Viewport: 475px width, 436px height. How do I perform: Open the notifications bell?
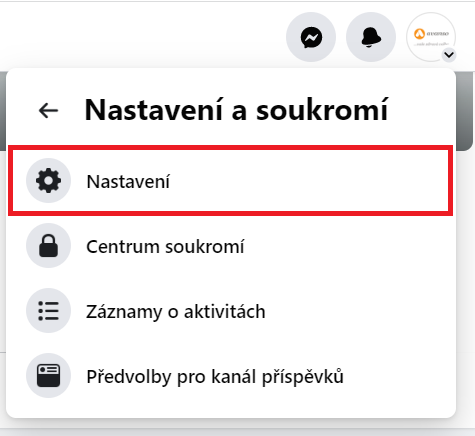pos(371,37)
